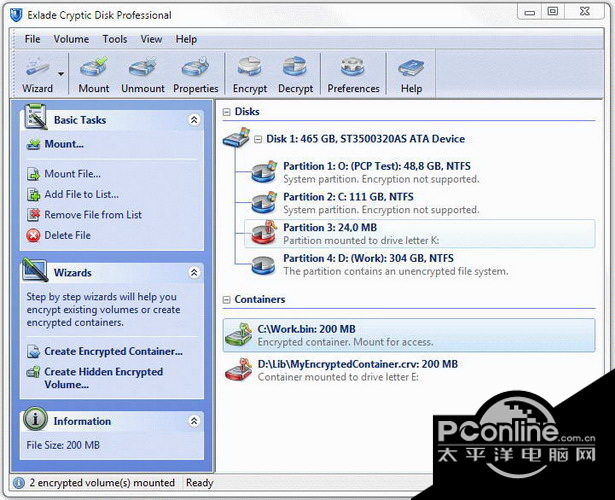Click the Disks section heading
The height and width of the screenshot is (500, 615).
point(247,112)
